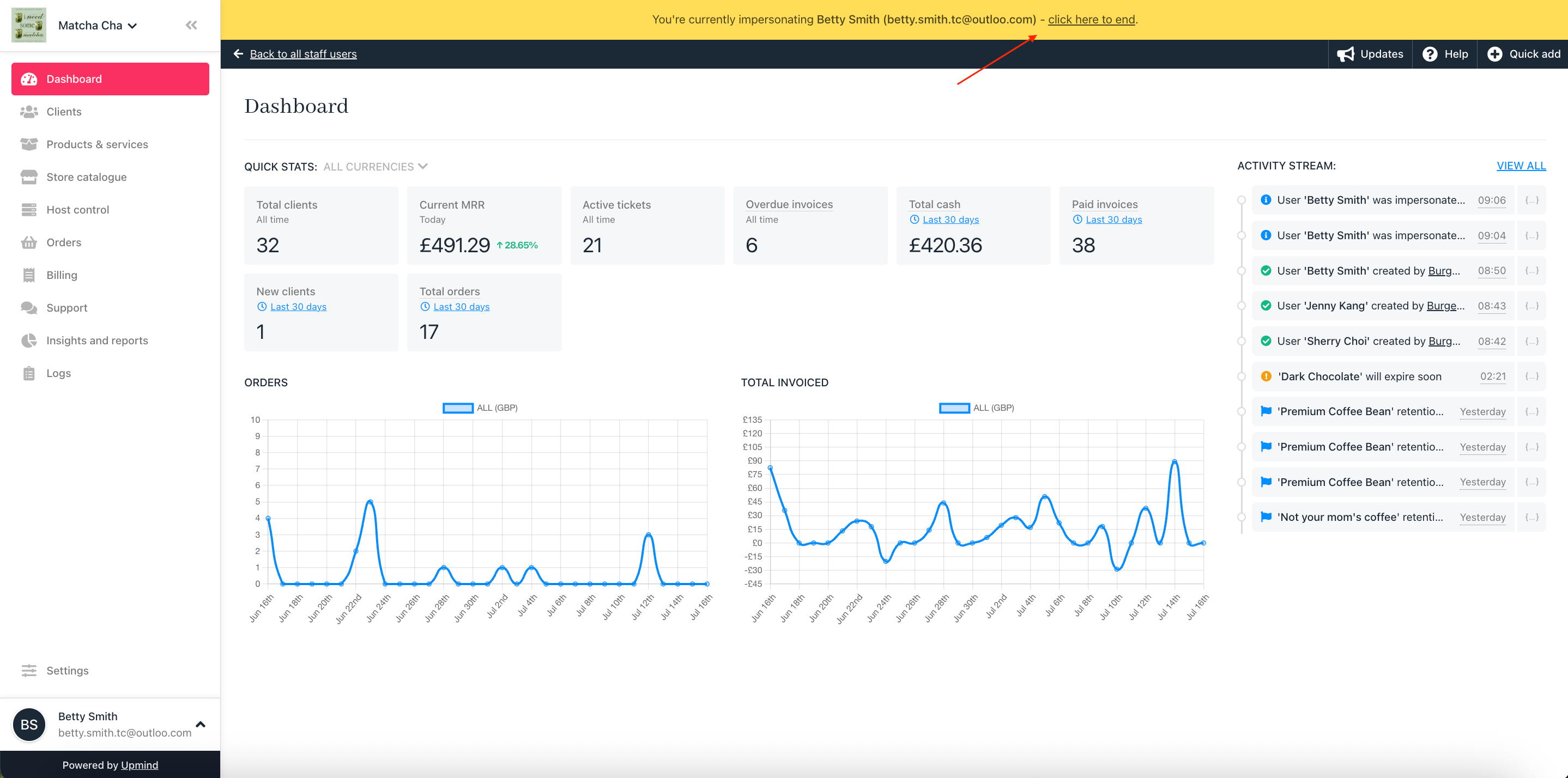The height and width of the screenshot is (778, 1568).
Task: Collapse the sidebar with double-chevron icon
Action: [191, 25]
